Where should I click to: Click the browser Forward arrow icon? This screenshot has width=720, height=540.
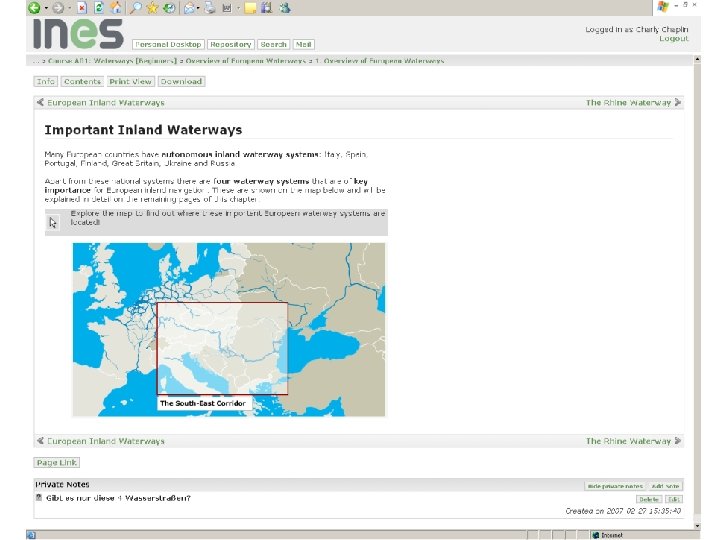tap(58, 8)
